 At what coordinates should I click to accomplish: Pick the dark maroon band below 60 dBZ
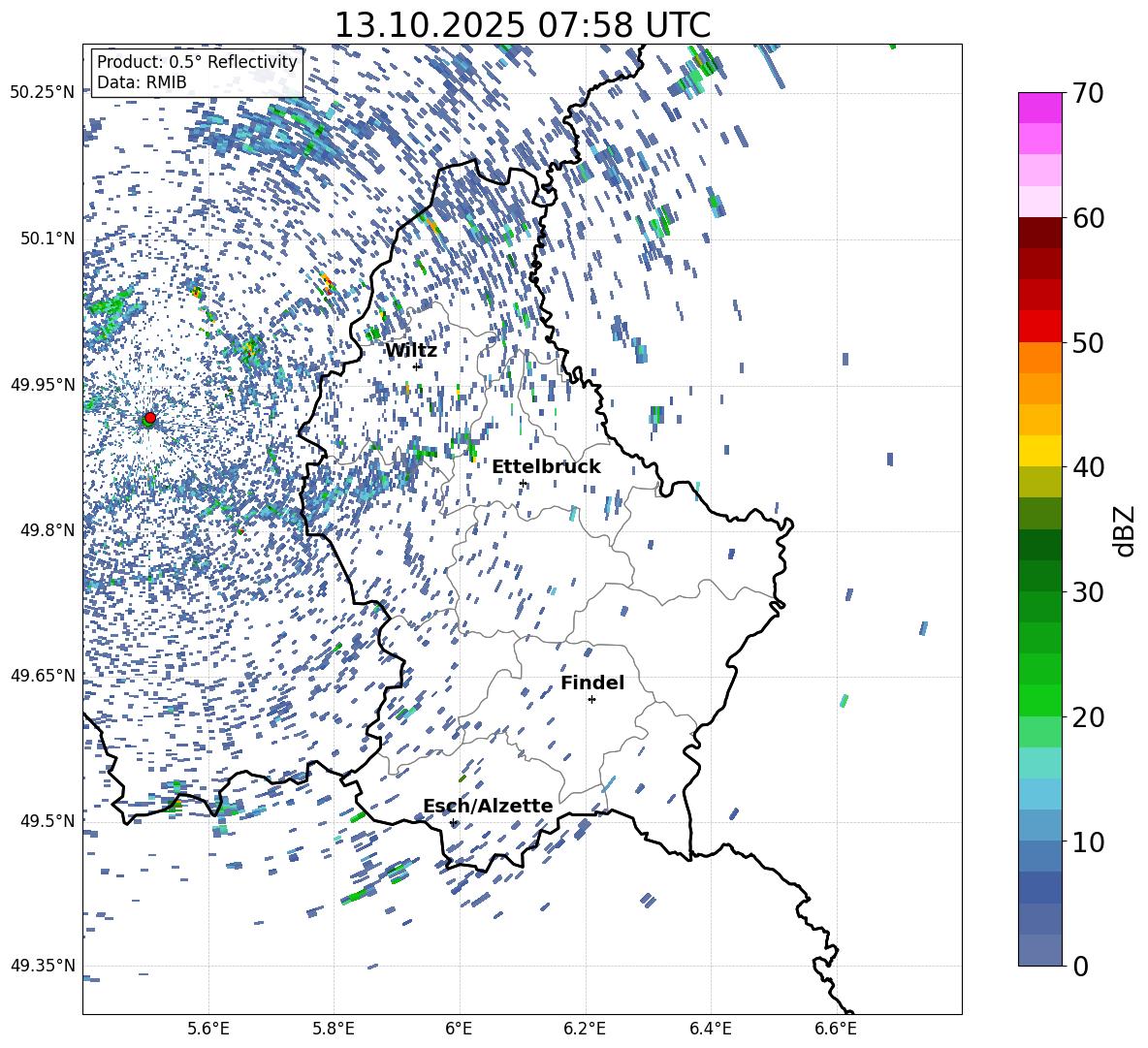pos(1040,233)
